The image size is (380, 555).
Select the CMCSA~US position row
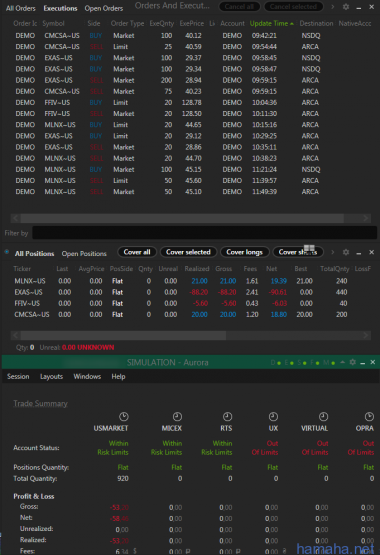(191, 315)
